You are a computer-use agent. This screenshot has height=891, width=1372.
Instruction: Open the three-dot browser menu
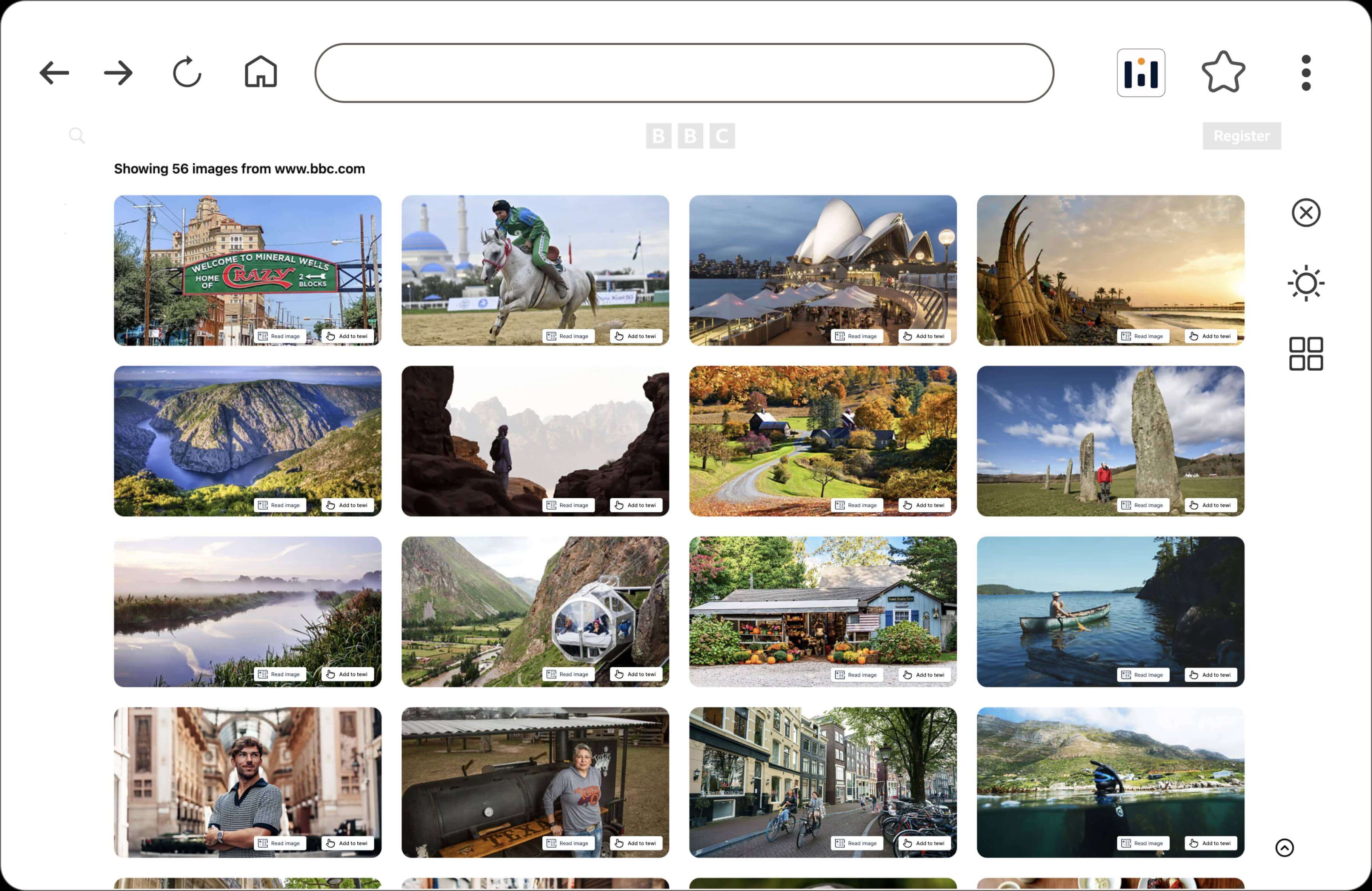1306,73
